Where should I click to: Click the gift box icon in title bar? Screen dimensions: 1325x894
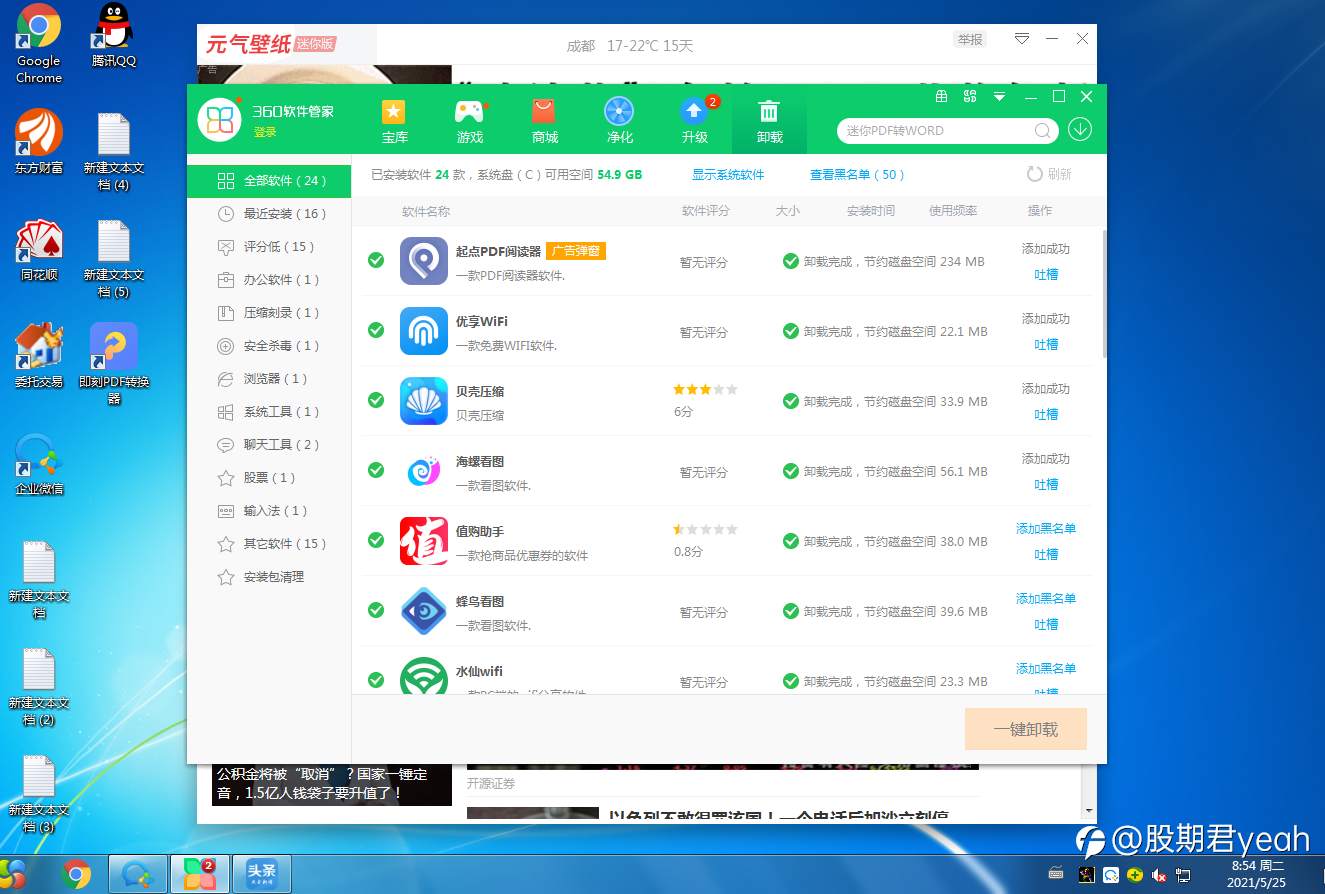click(941, 97)
